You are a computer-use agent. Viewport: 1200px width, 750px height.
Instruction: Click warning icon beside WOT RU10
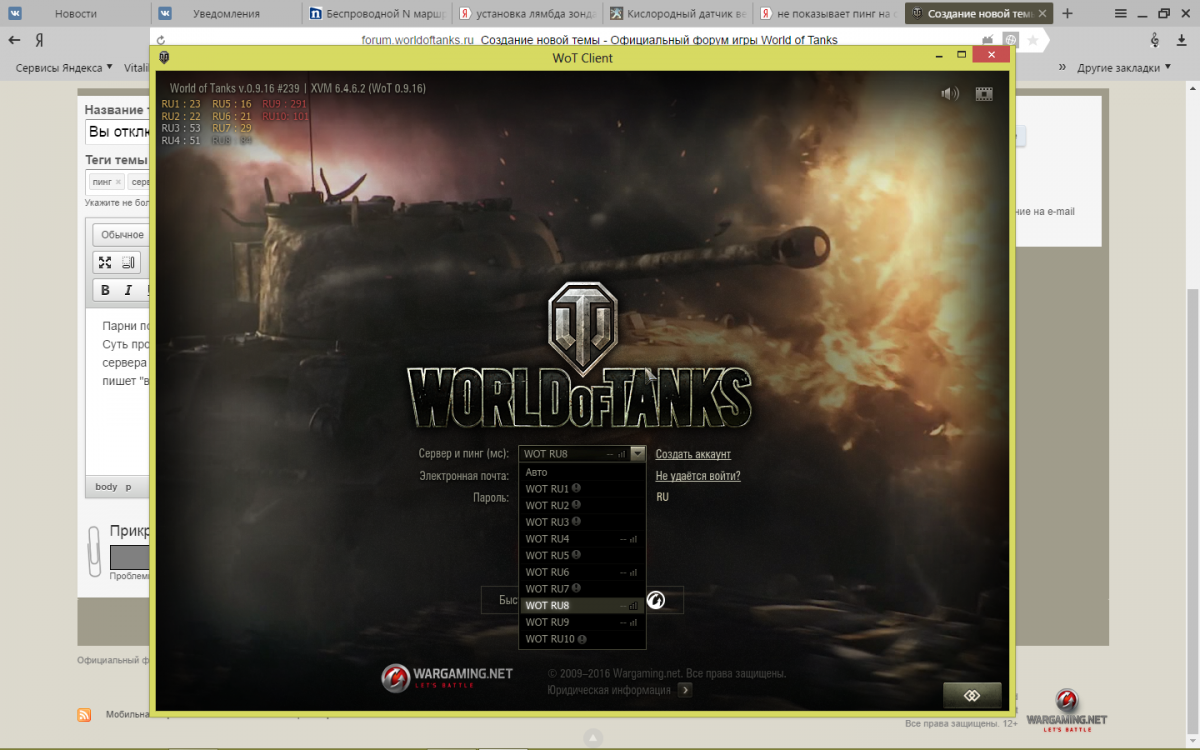pyautogui.click(x=582, y=639)
